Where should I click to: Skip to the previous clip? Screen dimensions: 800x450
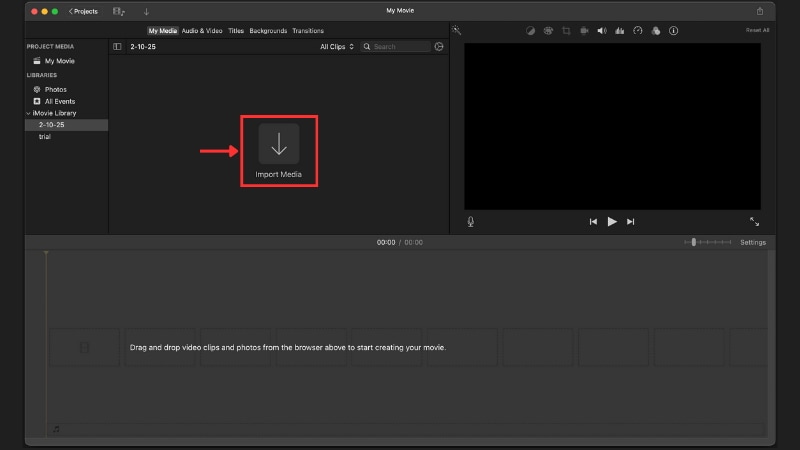593,221
